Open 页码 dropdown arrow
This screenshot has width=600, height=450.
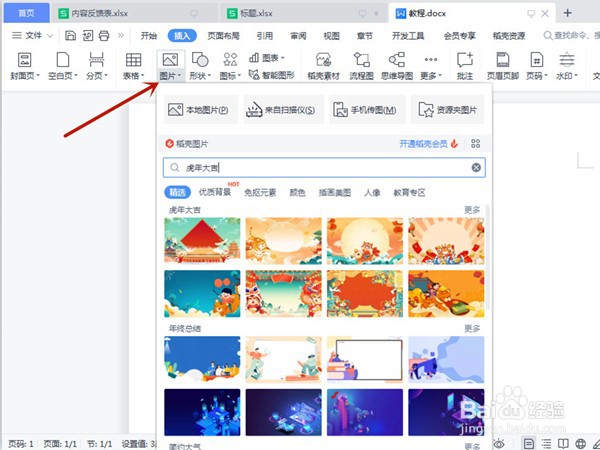click(x=546, y=75)
